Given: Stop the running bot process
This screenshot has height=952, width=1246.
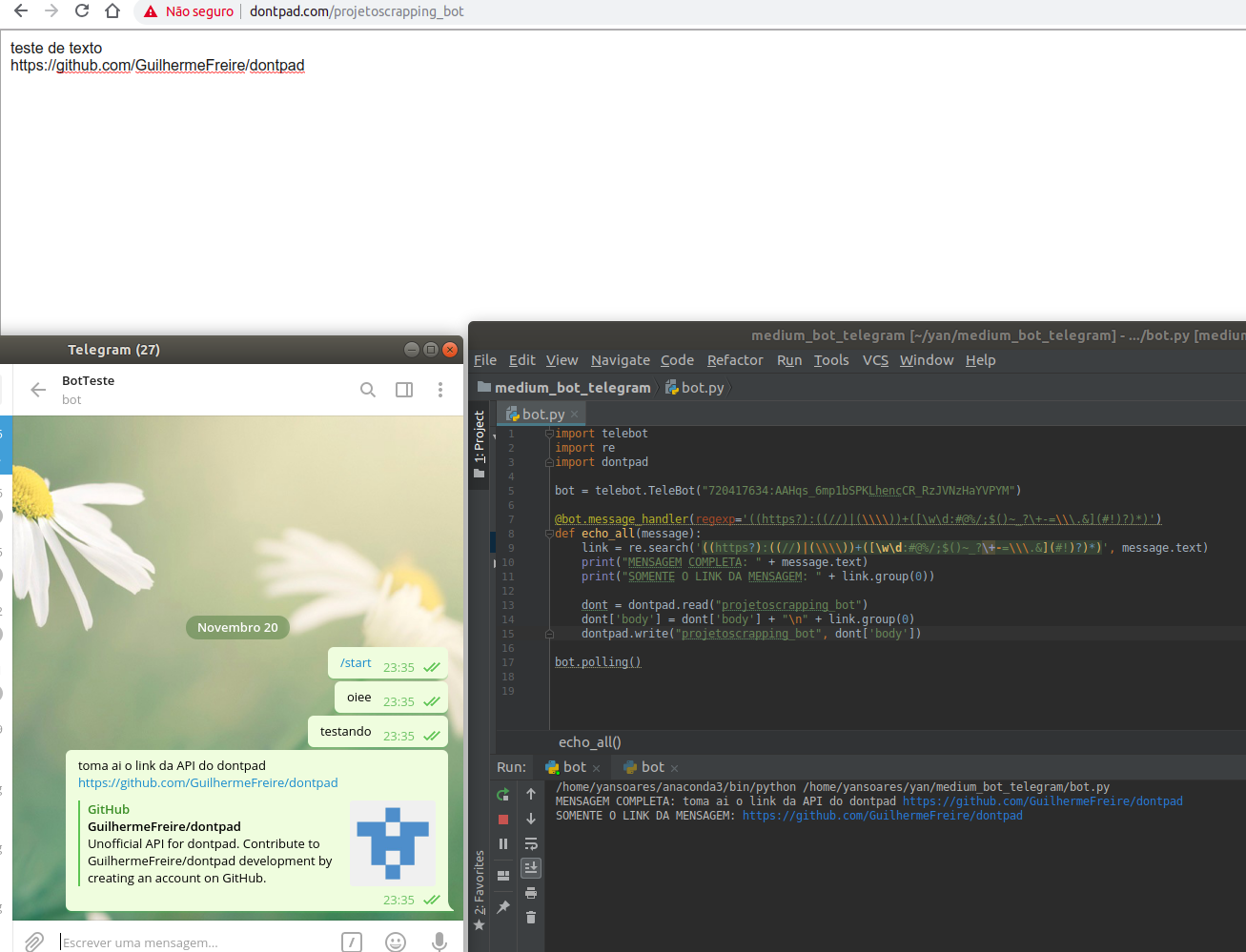Looking at the screenshot, I should [x=502, y=818].
